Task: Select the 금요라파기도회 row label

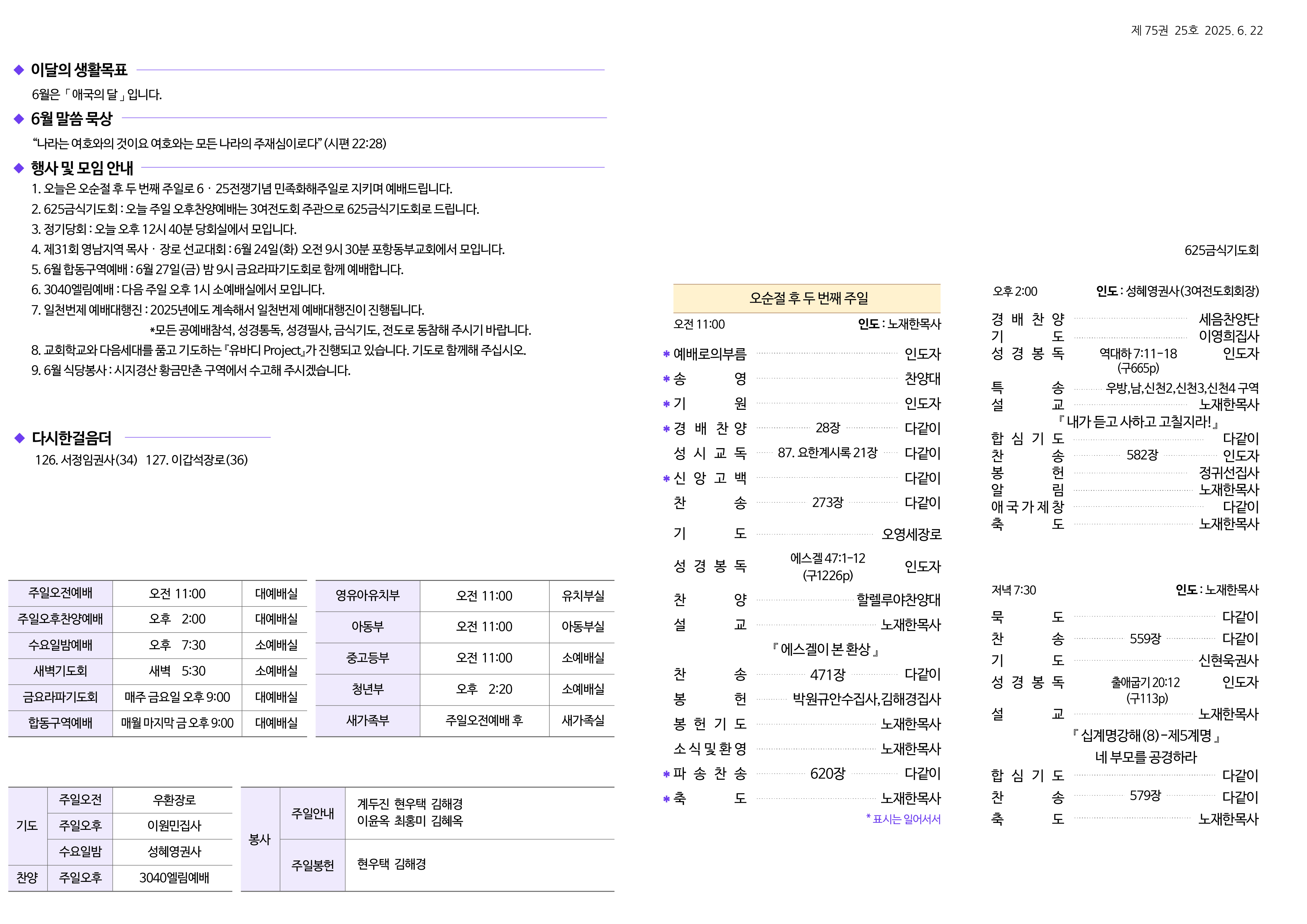Action: [x=60, y=698]
